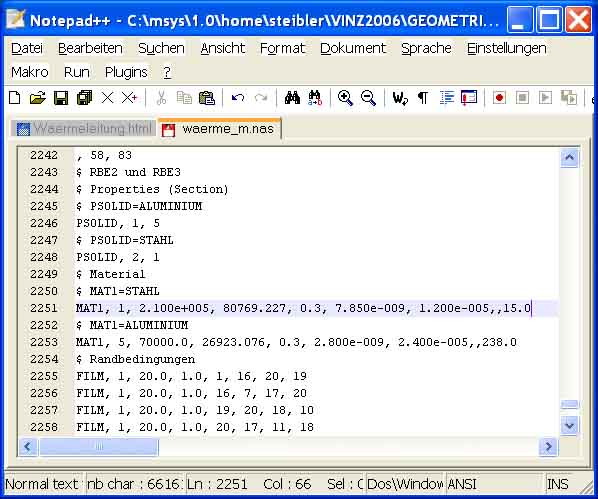The width and height of the screenshot is (598, 499).
Task: Click the Zoom Out magnifier icon
Action: tap(368, 98)
